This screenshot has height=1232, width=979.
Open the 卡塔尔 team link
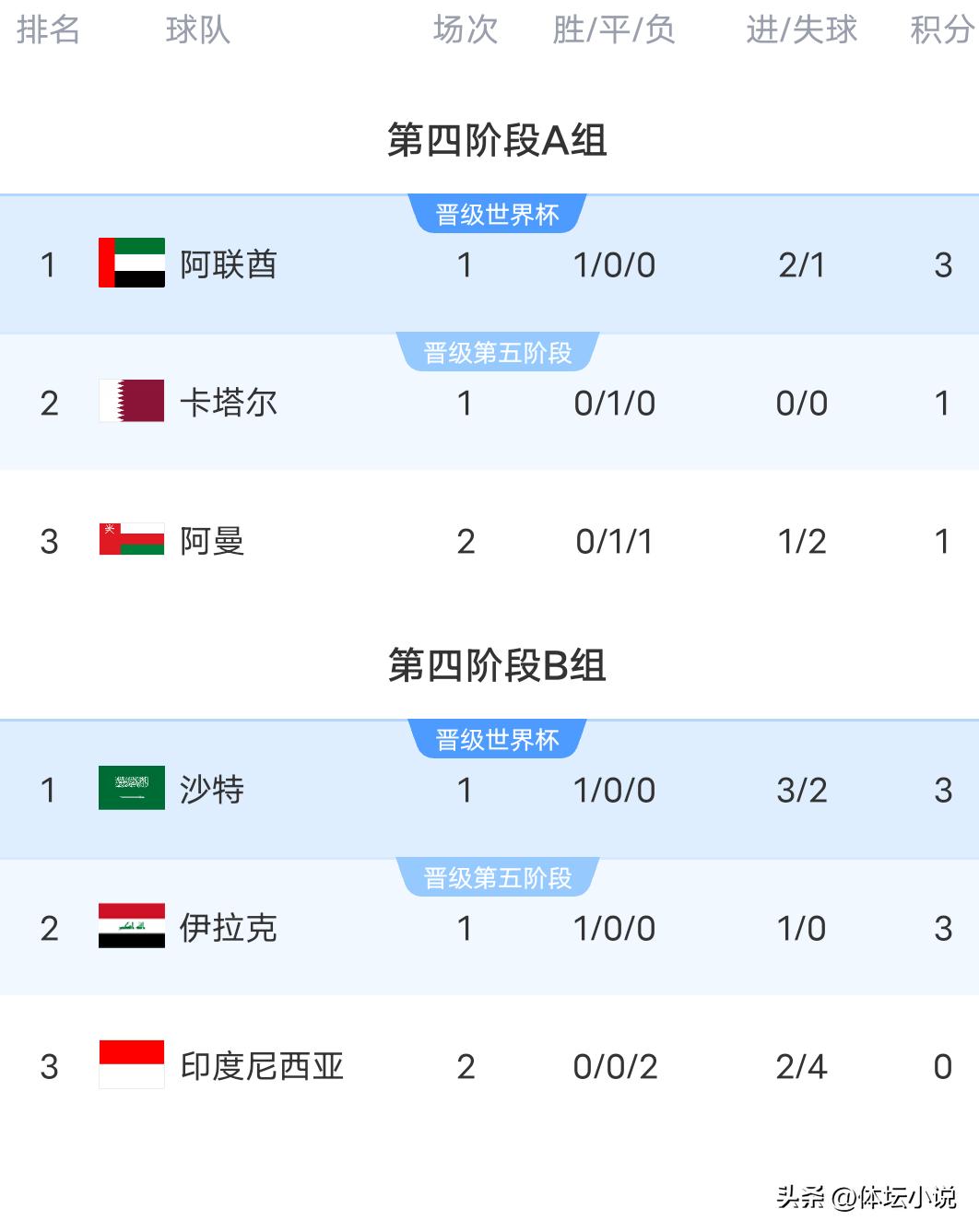[x=228, y=403]
